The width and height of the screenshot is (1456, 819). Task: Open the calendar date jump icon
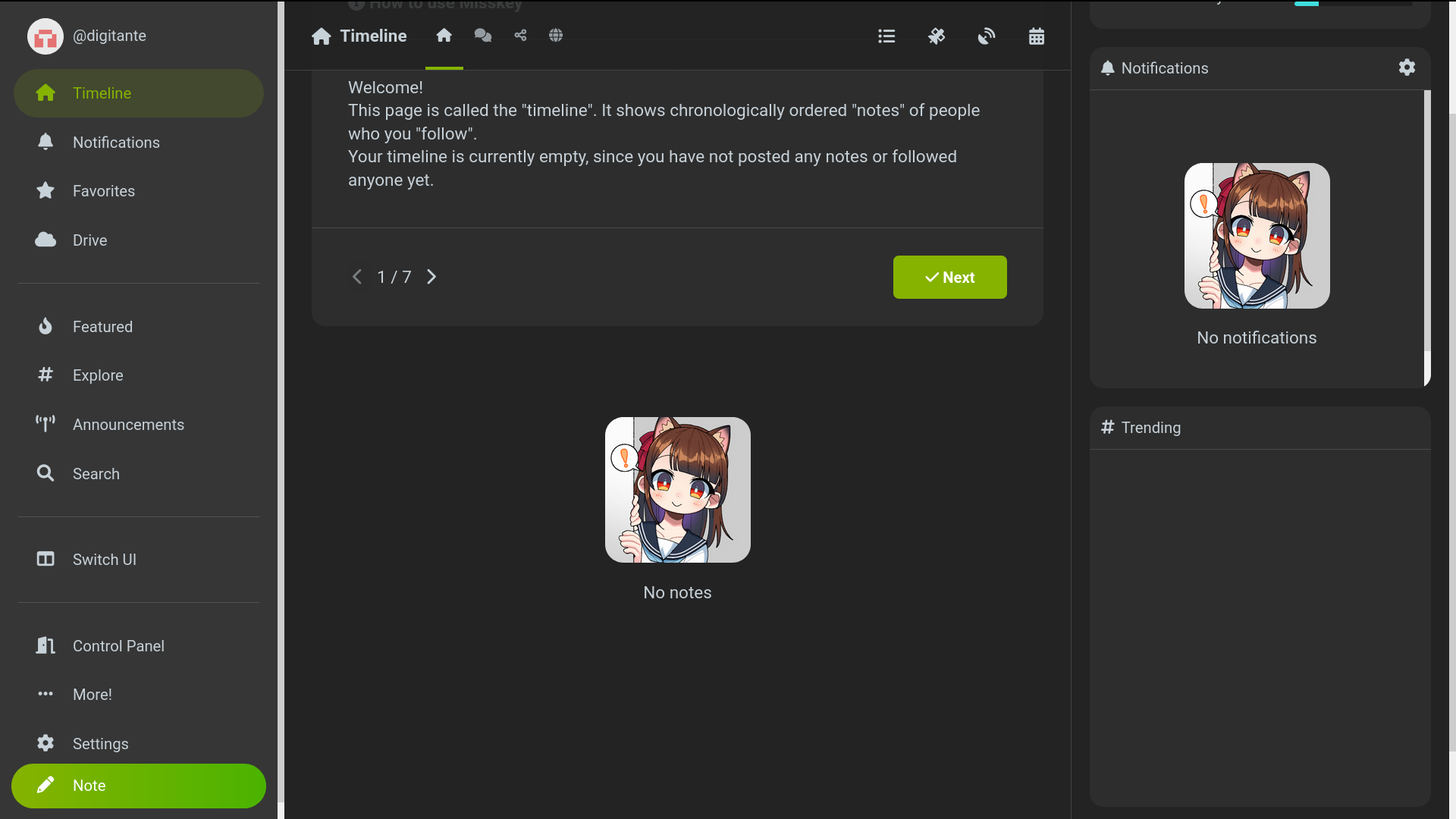click(1037, 36)
